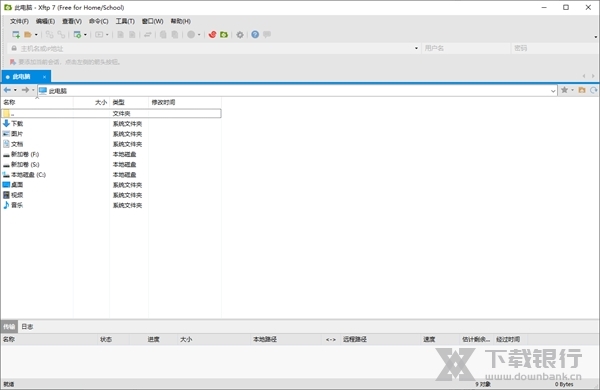600x390 pixels.
Task: Select the 文档 folder
Action: pyautogui.click(x=17, y=144)
